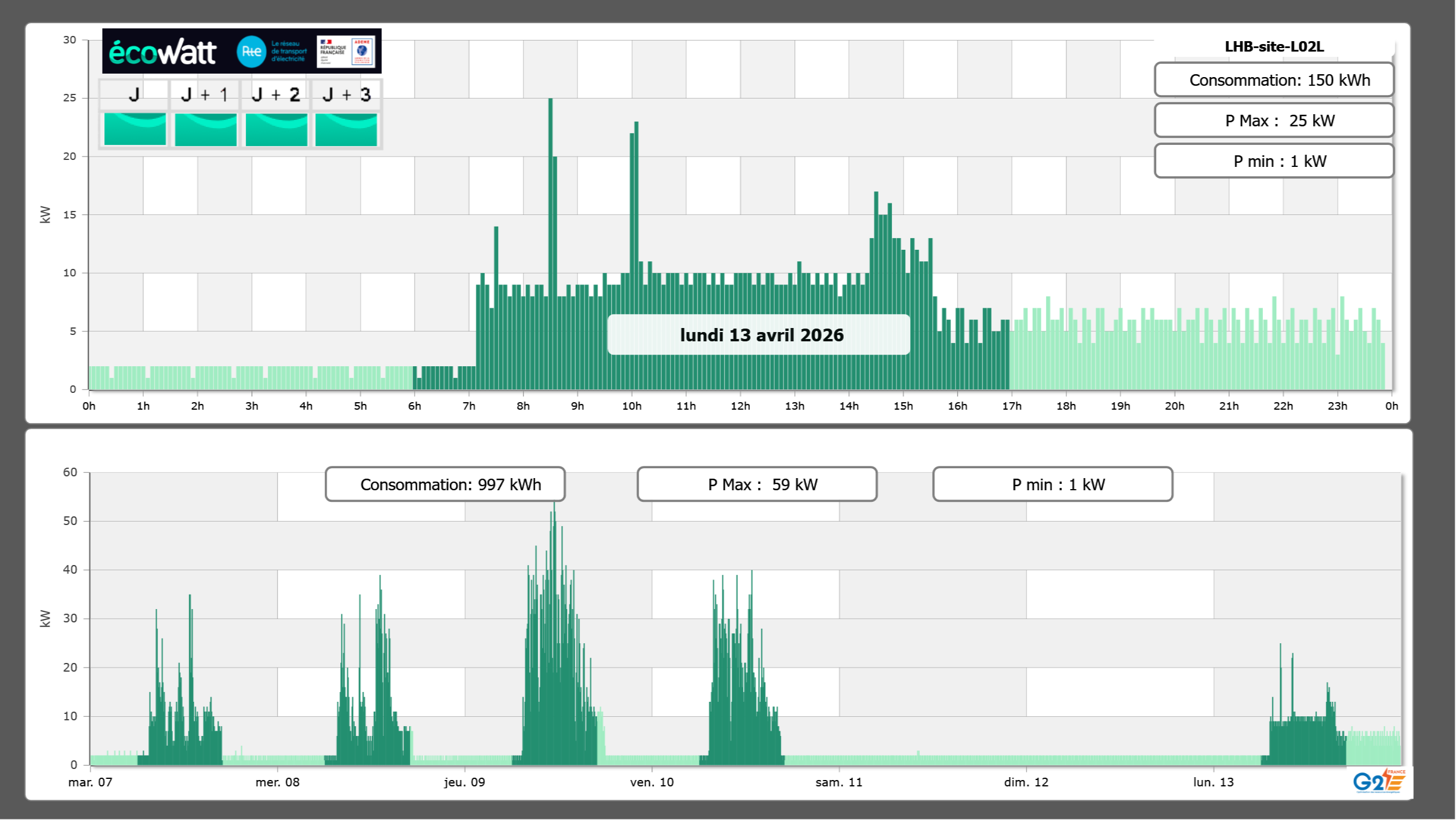Click the Consommation: 997 kWh box
Image resolution: width=1456 pixels, height=820 pixels.
tap(445, 484)
